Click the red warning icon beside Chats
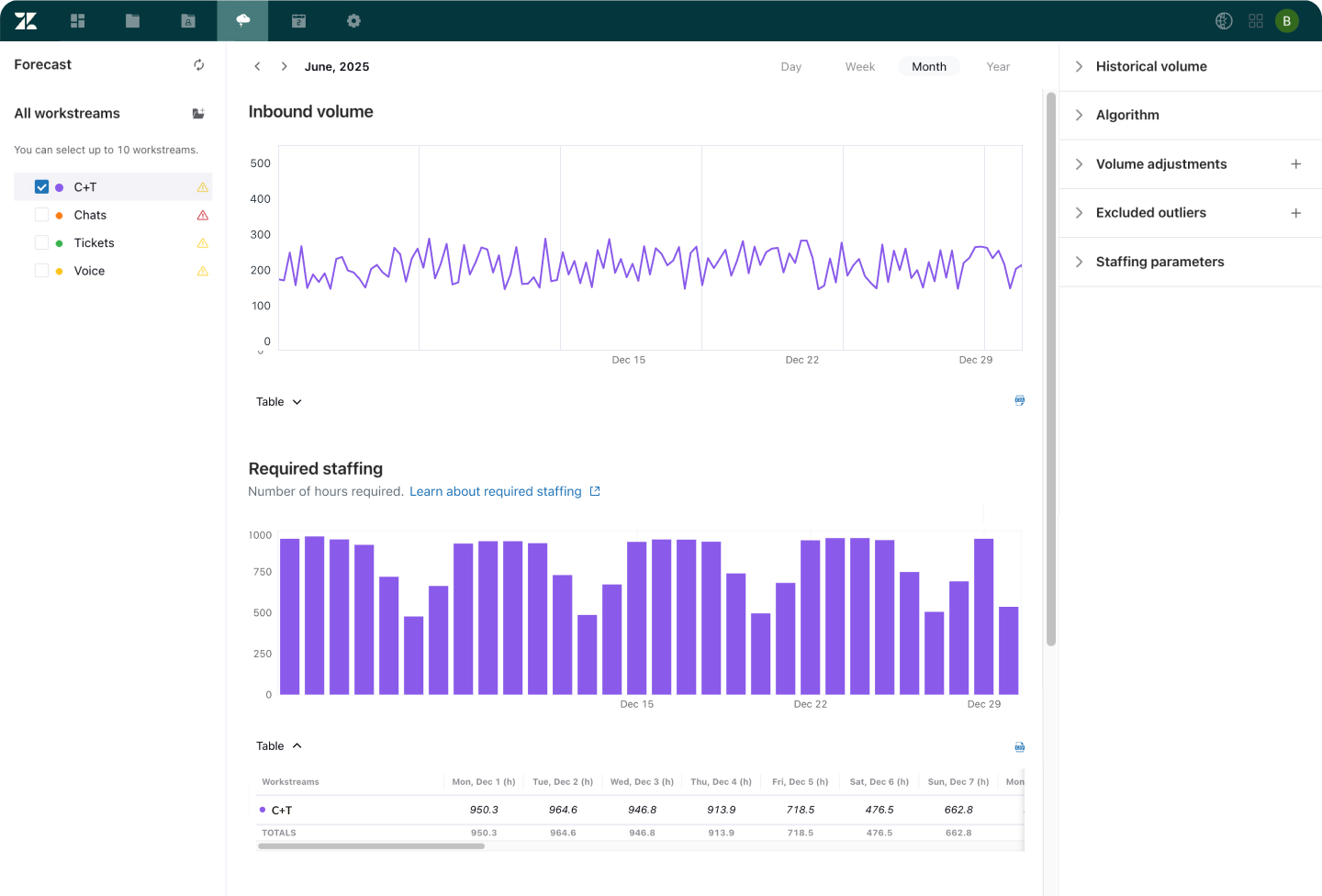 (203, 216)
